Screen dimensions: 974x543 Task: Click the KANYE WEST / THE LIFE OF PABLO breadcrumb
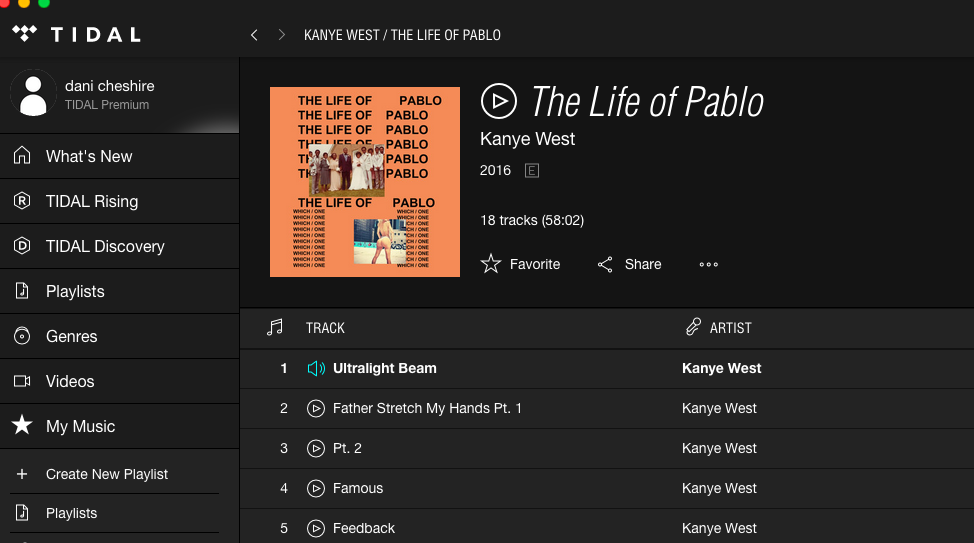click(402, 35)
